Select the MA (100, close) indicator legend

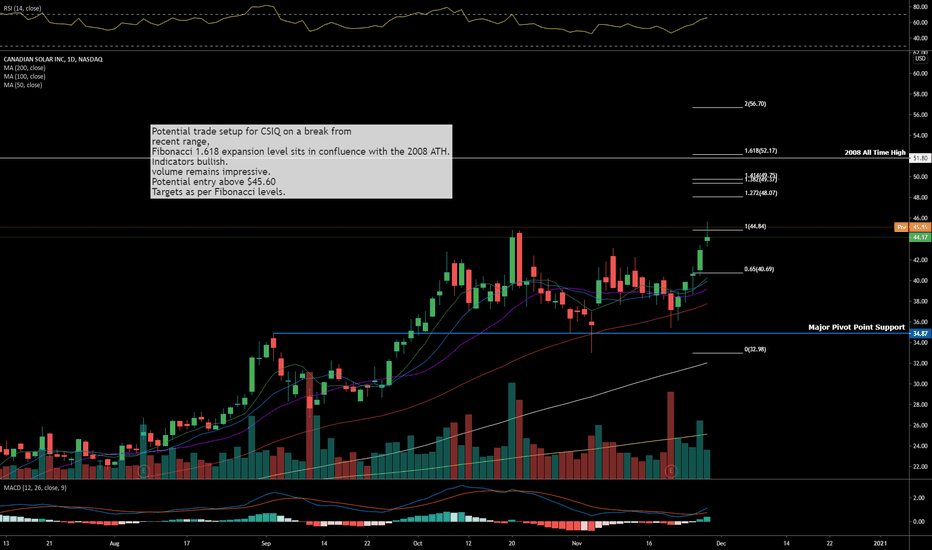24,76
